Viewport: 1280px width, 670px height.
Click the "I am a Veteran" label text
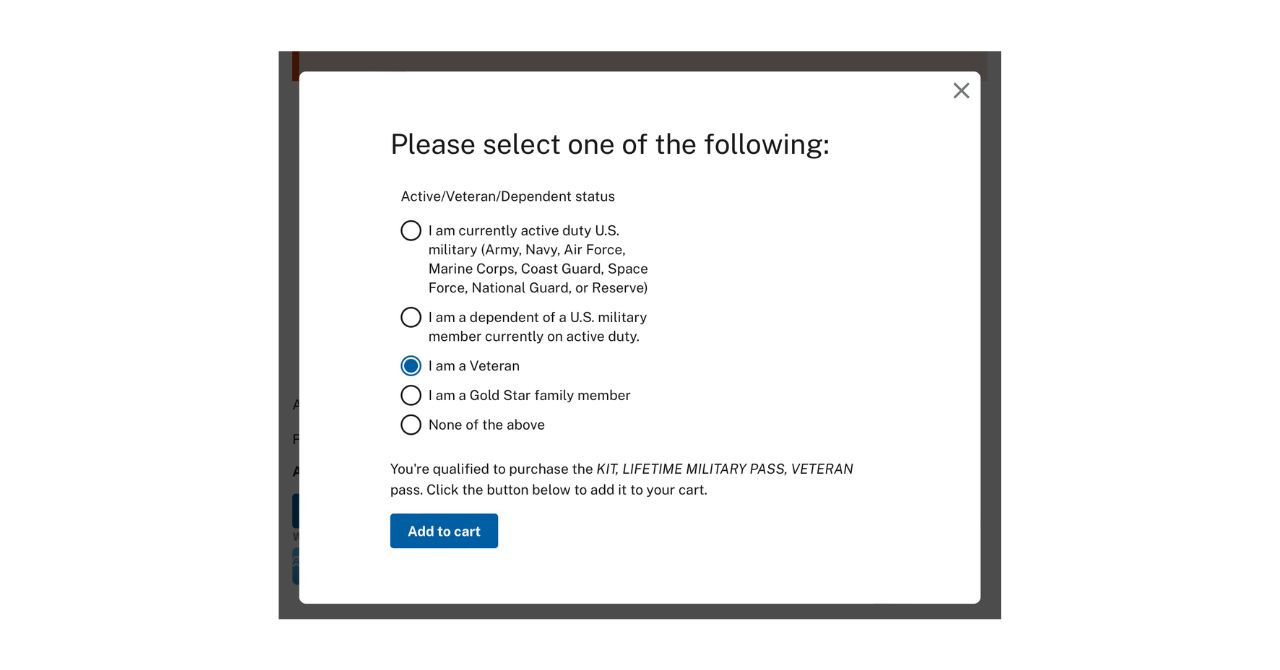coord(474,366)
